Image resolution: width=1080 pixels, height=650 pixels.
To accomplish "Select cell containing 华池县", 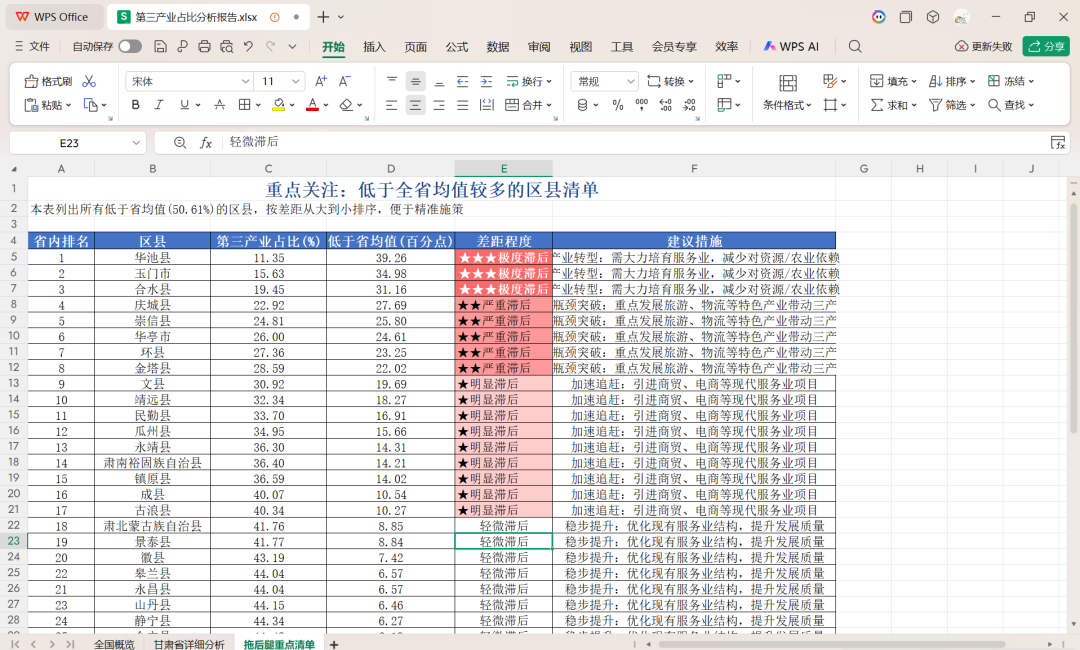I will point(152,258).
